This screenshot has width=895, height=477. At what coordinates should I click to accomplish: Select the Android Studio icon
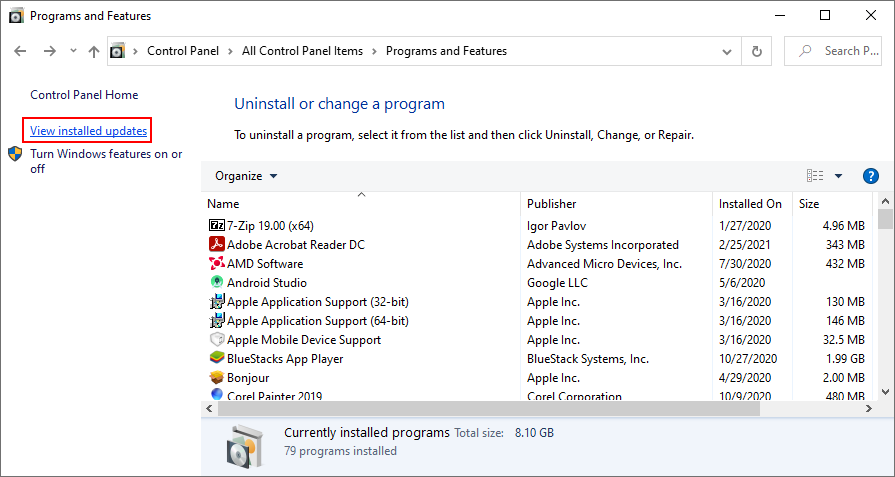pos(216,283)
